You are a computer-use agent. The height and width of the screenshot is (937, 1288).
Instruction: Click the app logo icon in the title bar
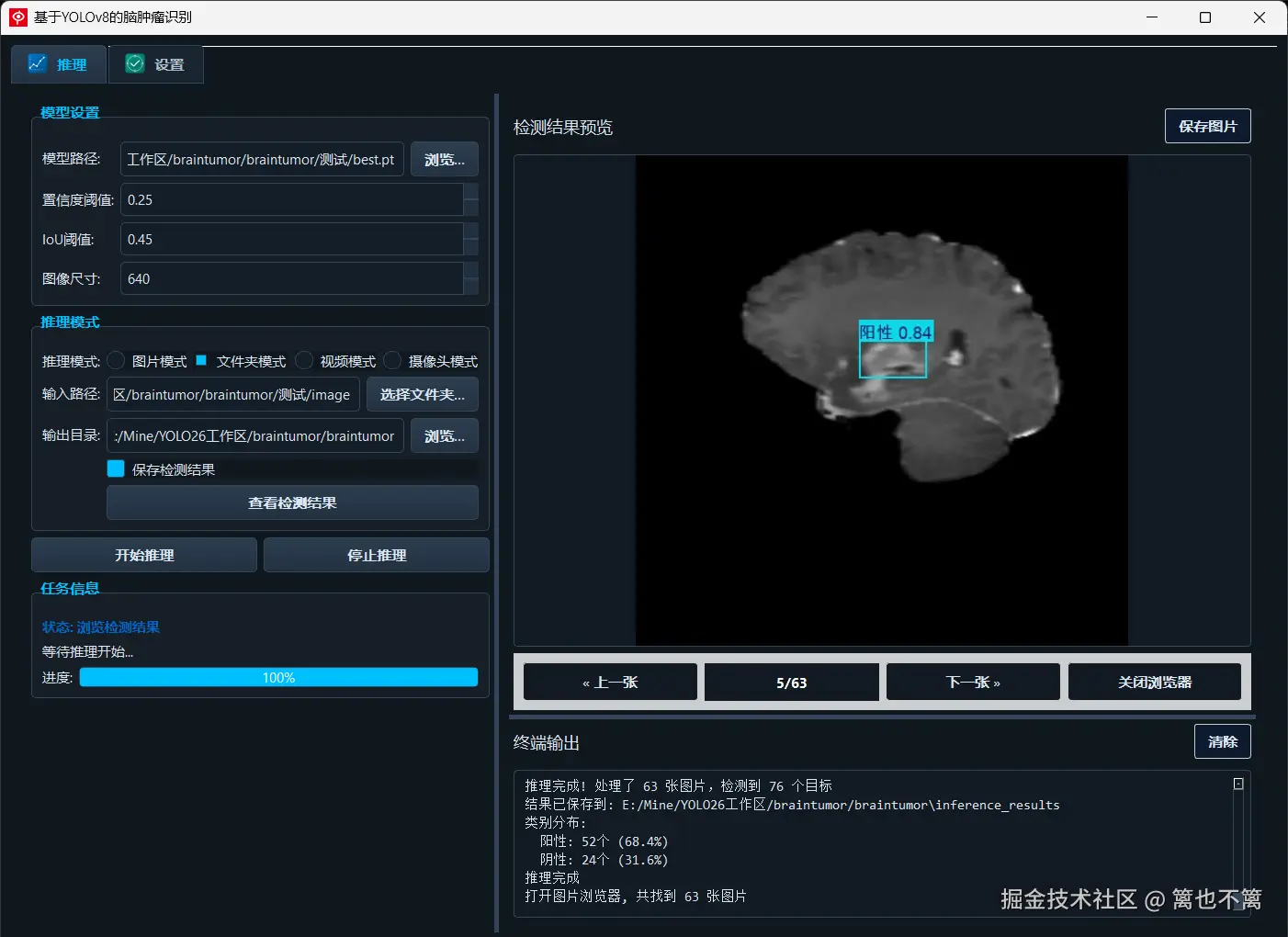pyautogui.click(x=17, y=17)
